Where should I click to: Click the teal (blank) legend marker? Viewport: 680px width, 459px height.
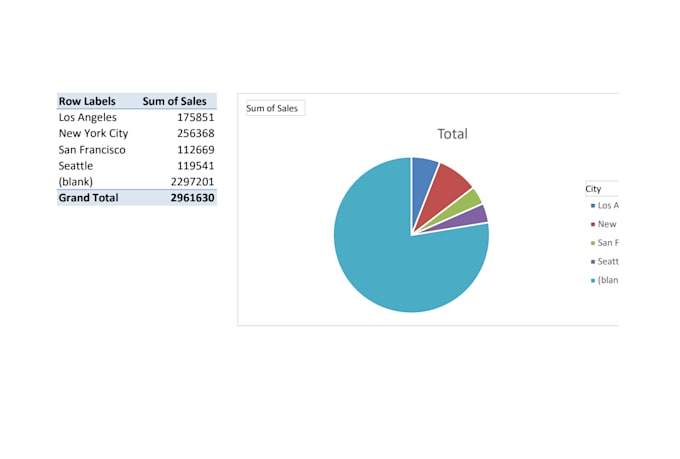(x=593, y=281)
